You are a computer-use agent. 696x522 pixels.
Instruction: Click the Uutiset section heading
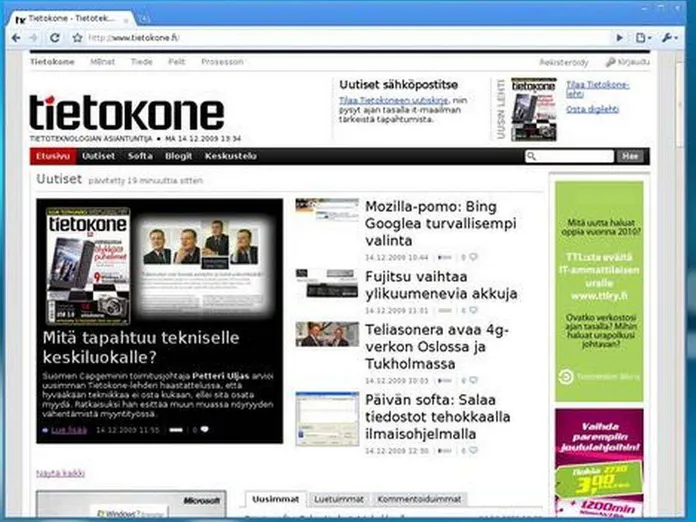tap(59, 179)
